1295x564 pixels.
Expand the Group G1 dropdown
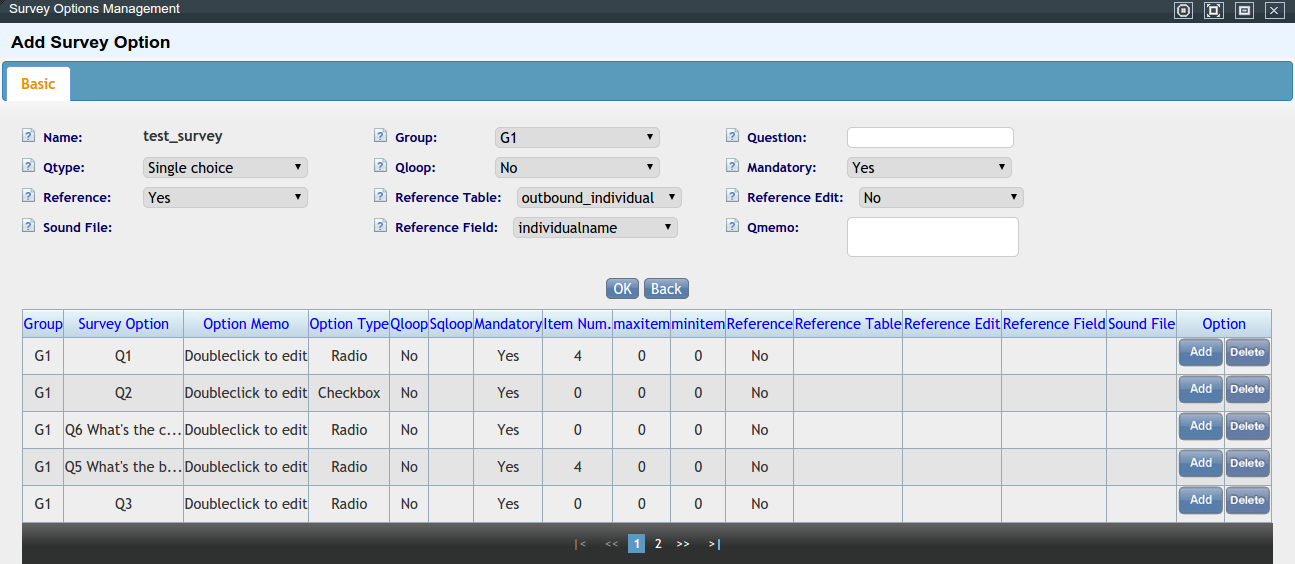pos(577,138)
